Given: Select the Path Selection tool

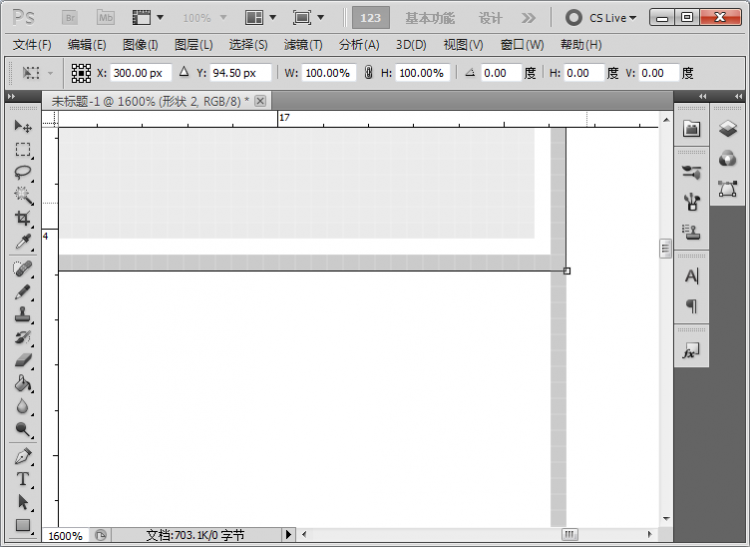Looking at the screenshot, I should coord(22,503).
